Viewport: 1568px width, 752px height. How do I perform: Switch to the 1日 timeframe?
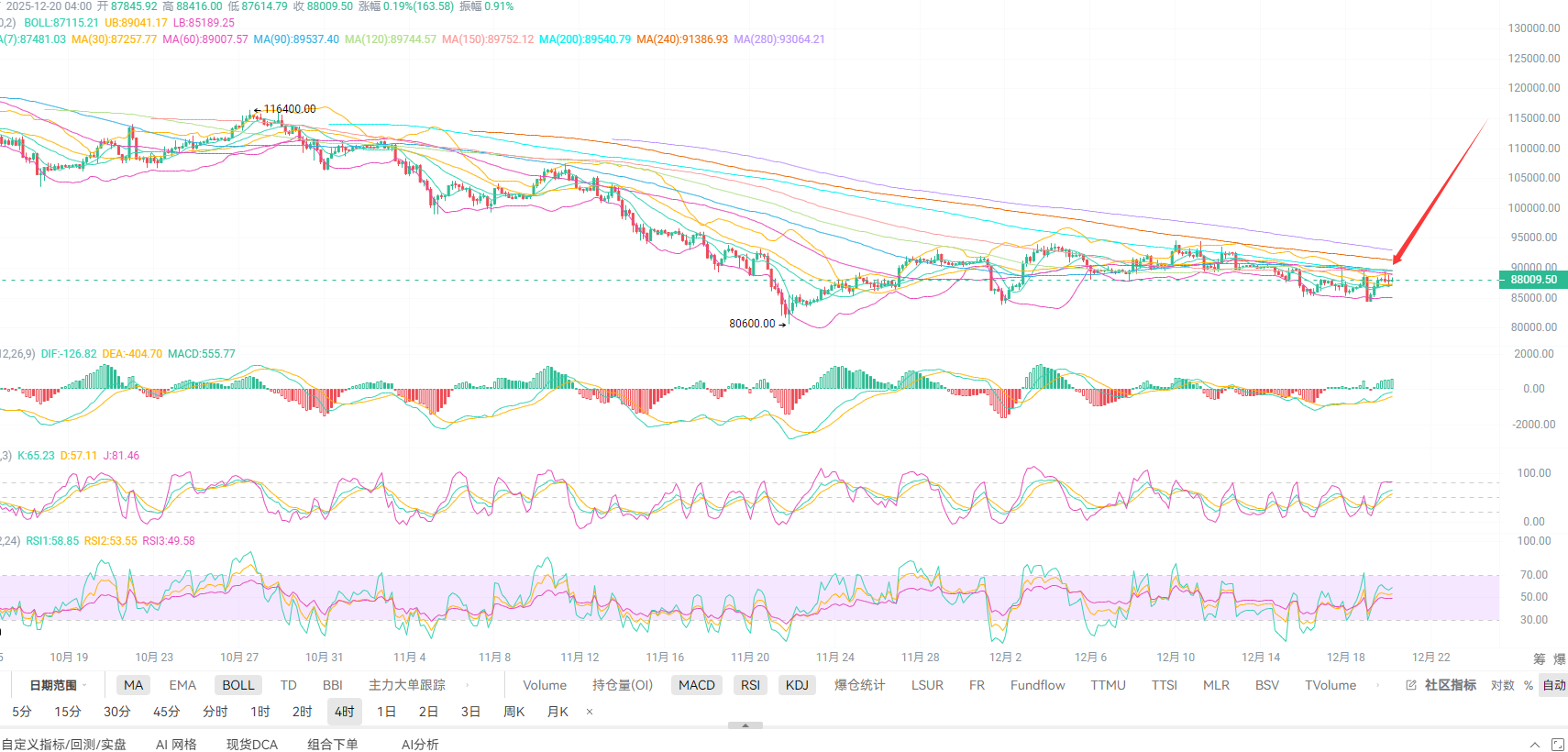(386, 712)
